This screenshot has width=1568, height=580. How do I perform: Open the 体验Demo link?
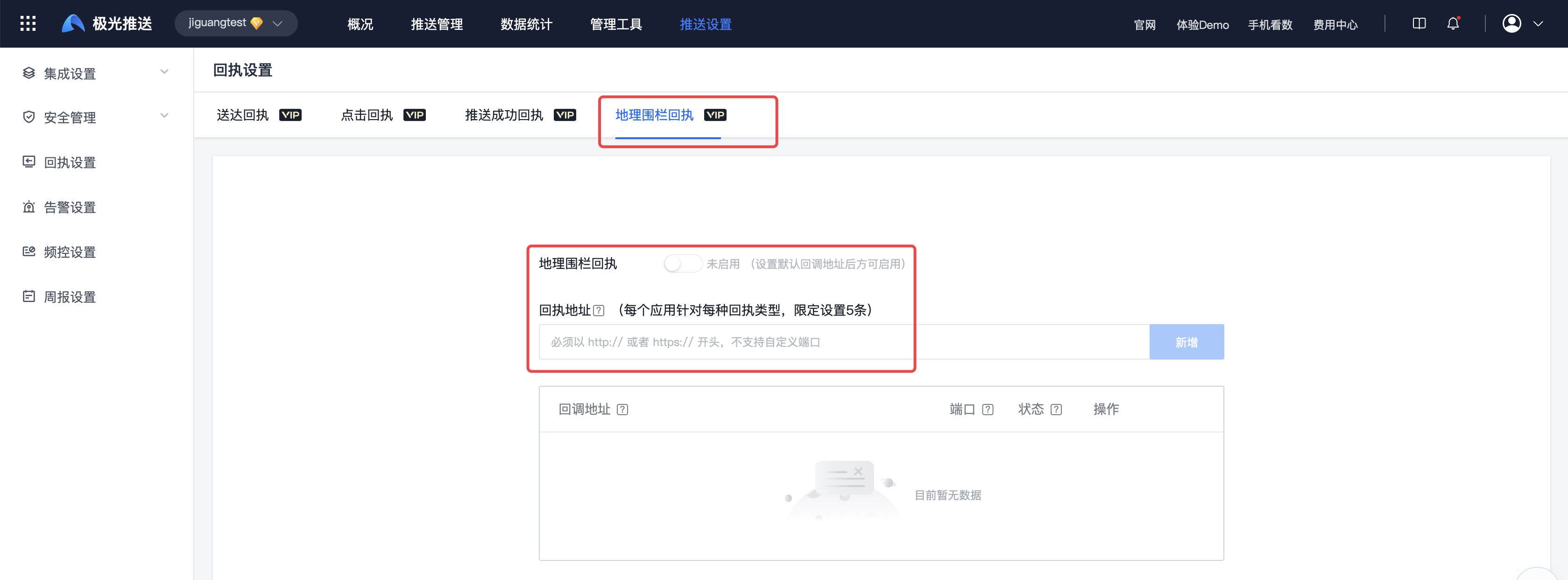pos(1202,25)
